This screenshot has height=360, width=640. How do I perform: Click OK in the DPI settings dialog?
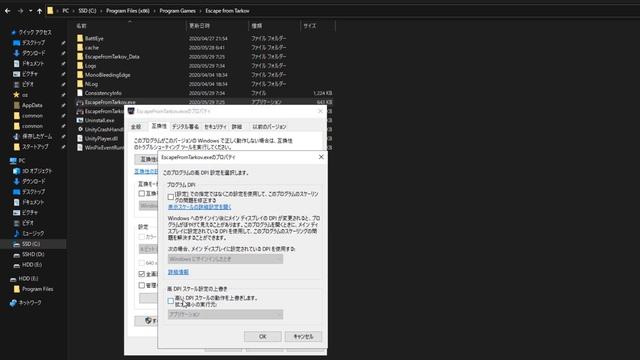click(x=262, y=337)
